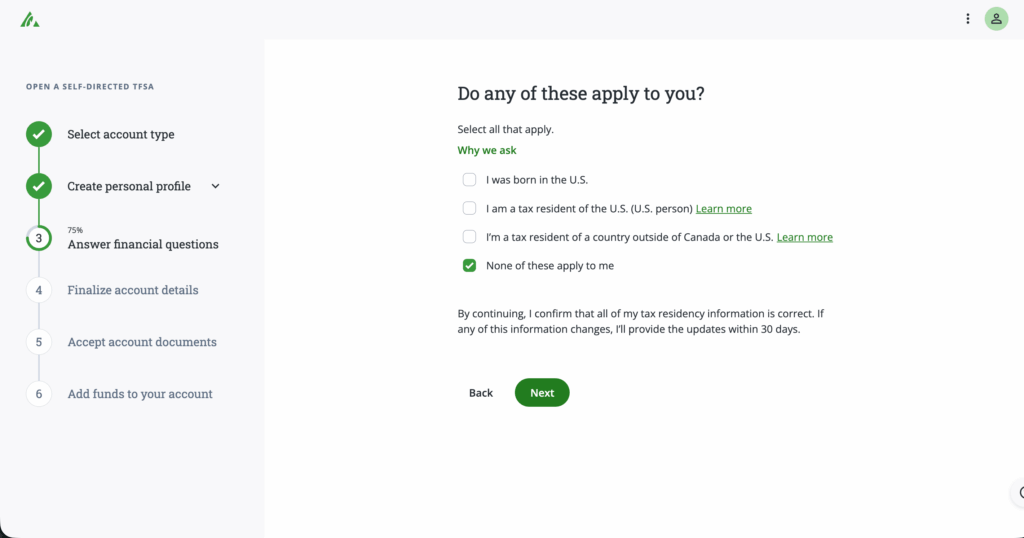
Task: Expand the 'Why we ask' explanation
Action: tap(487, 151)
